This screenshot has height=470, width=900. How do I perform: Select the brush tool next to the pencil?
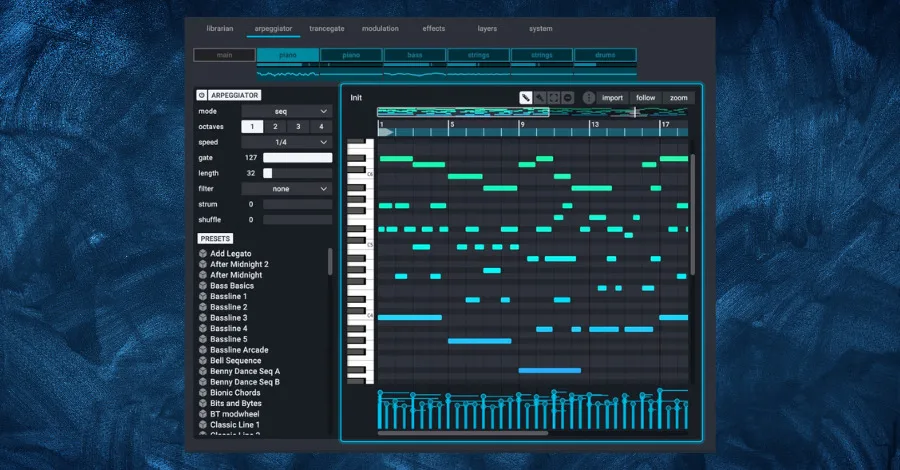tap(540, 98)
